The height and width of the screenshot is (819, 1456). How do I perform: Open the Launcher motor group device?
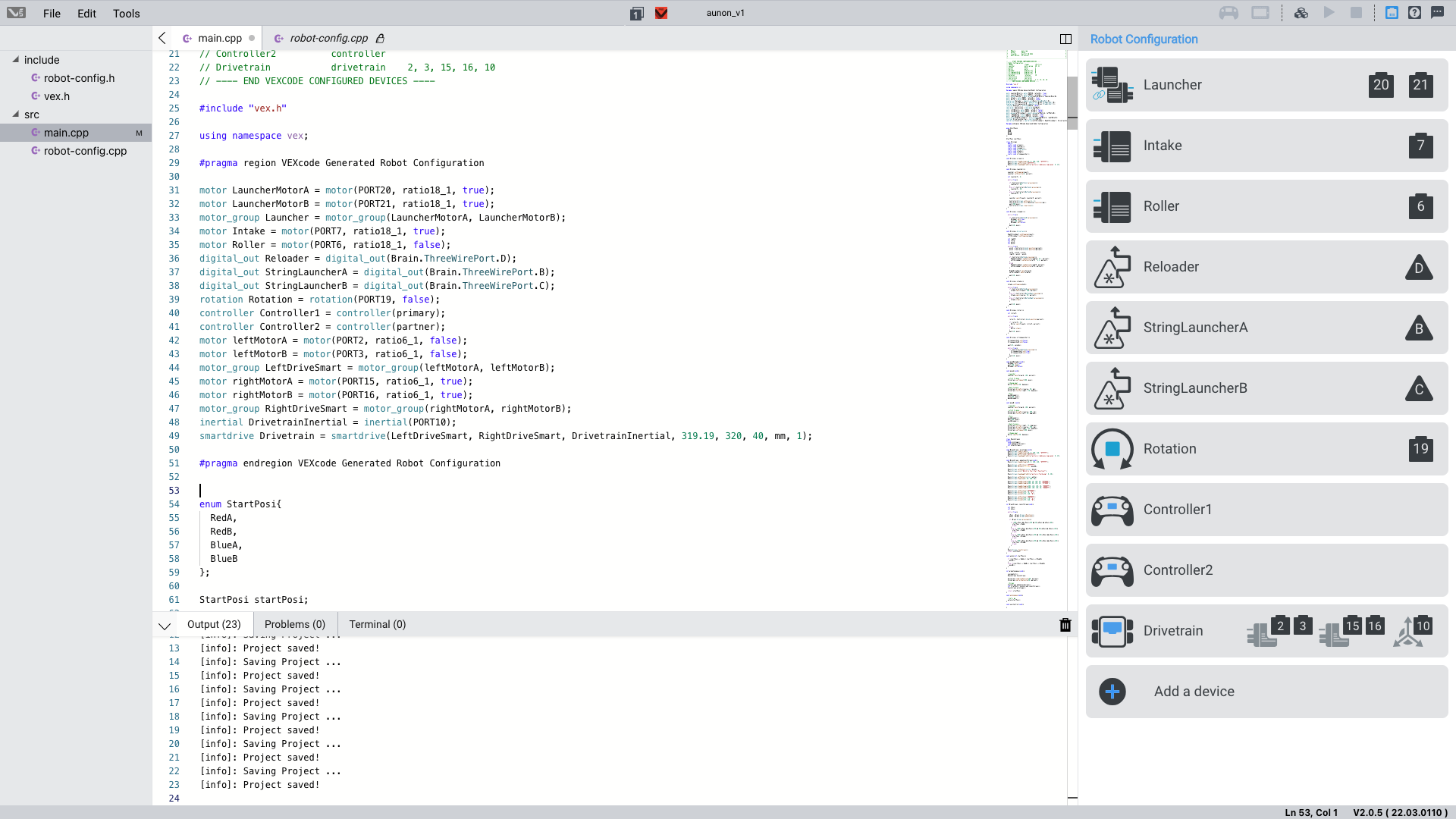click(x=1266, y=85)
